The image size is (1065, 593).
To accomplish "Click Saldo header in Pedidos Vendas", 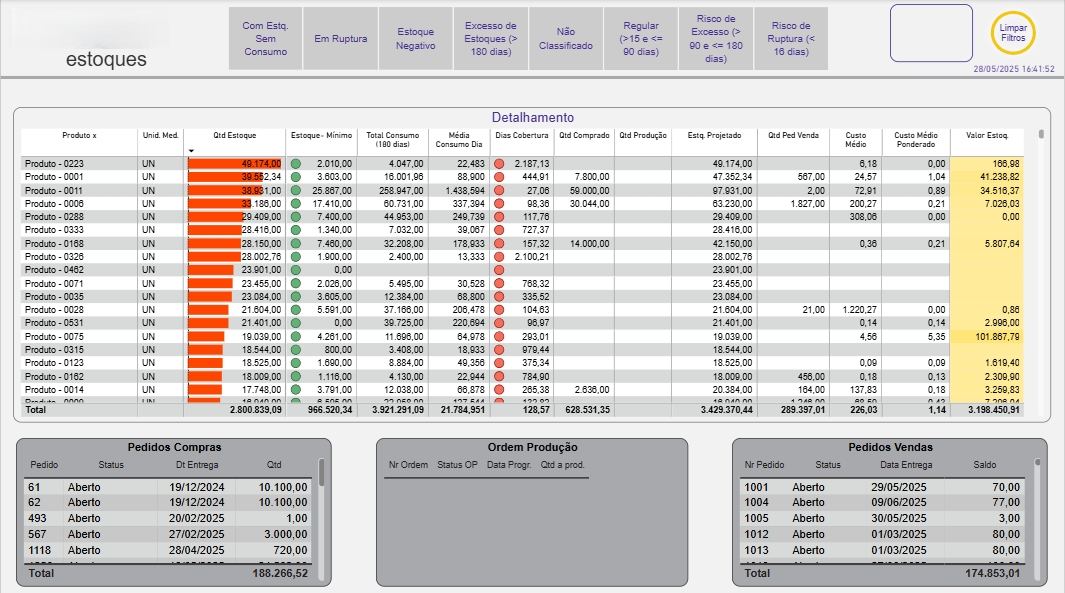I will 984,465.
